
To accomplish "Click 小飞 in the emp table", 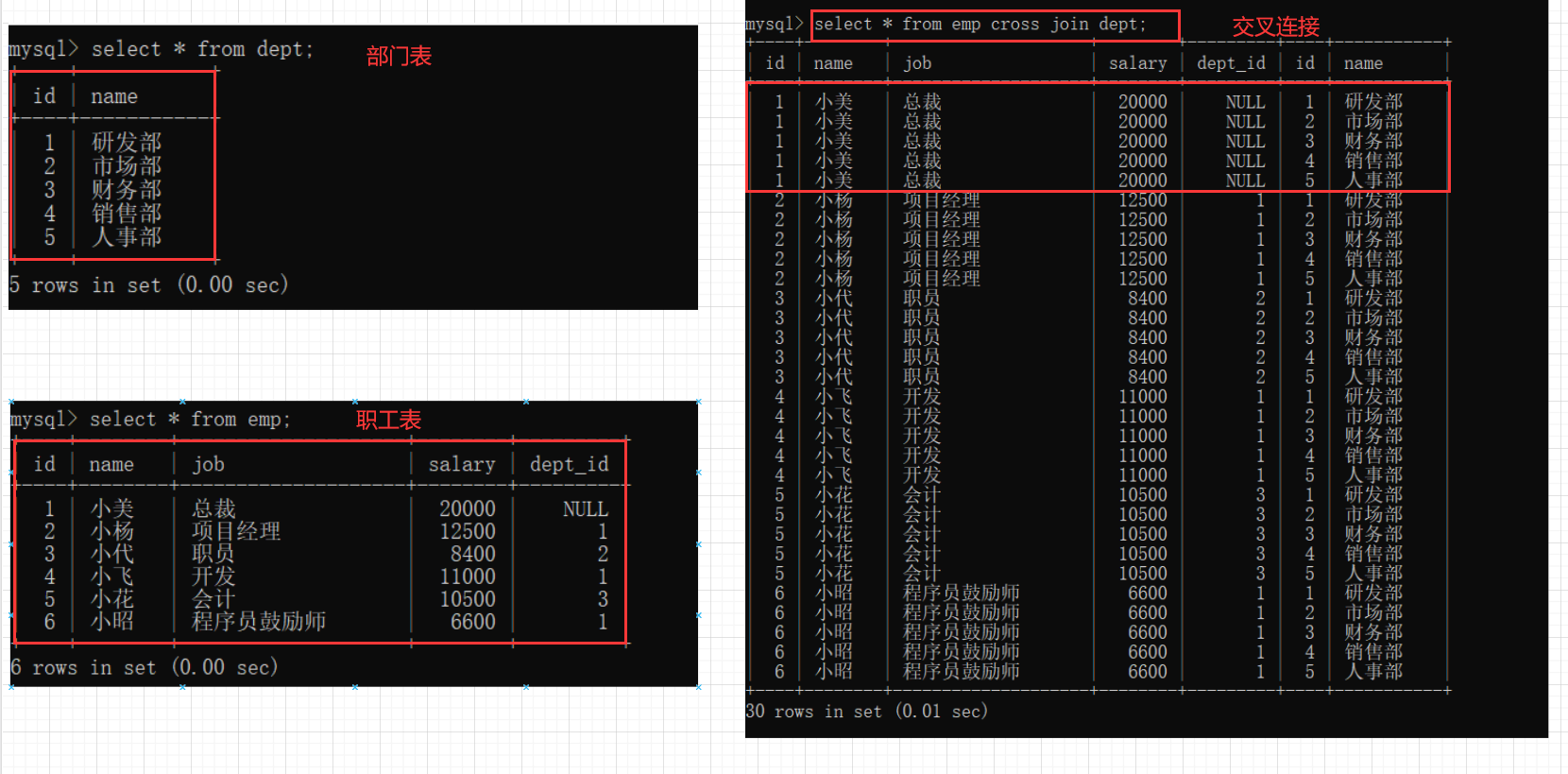I will click(112, 576).
